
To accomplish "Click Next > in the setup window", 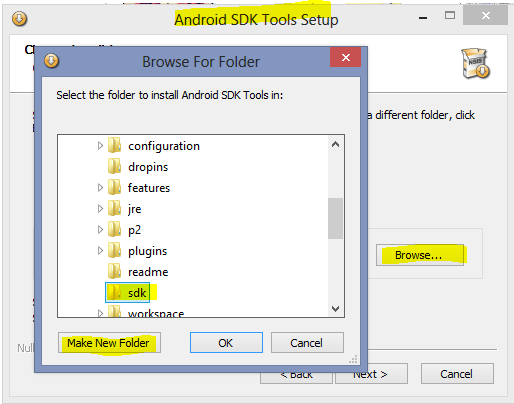I will point(371,374).
